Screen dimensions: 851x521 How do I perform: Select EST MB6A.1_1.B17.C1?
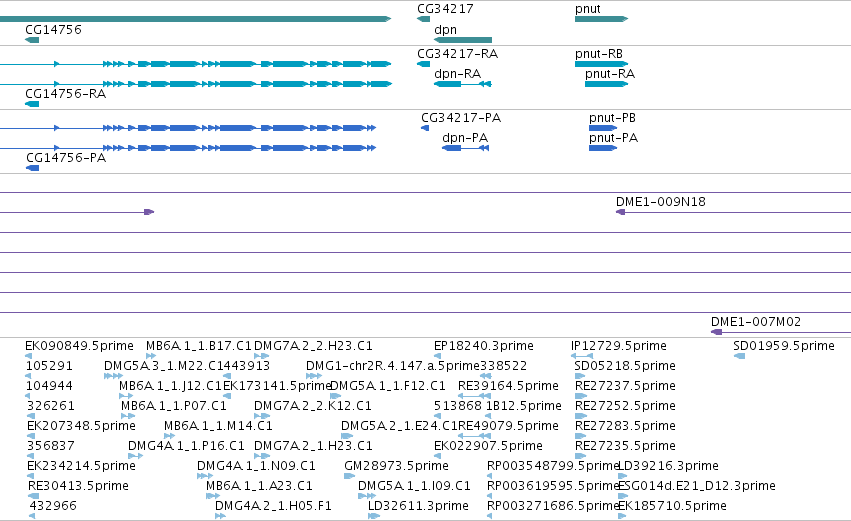pos(199,346)
